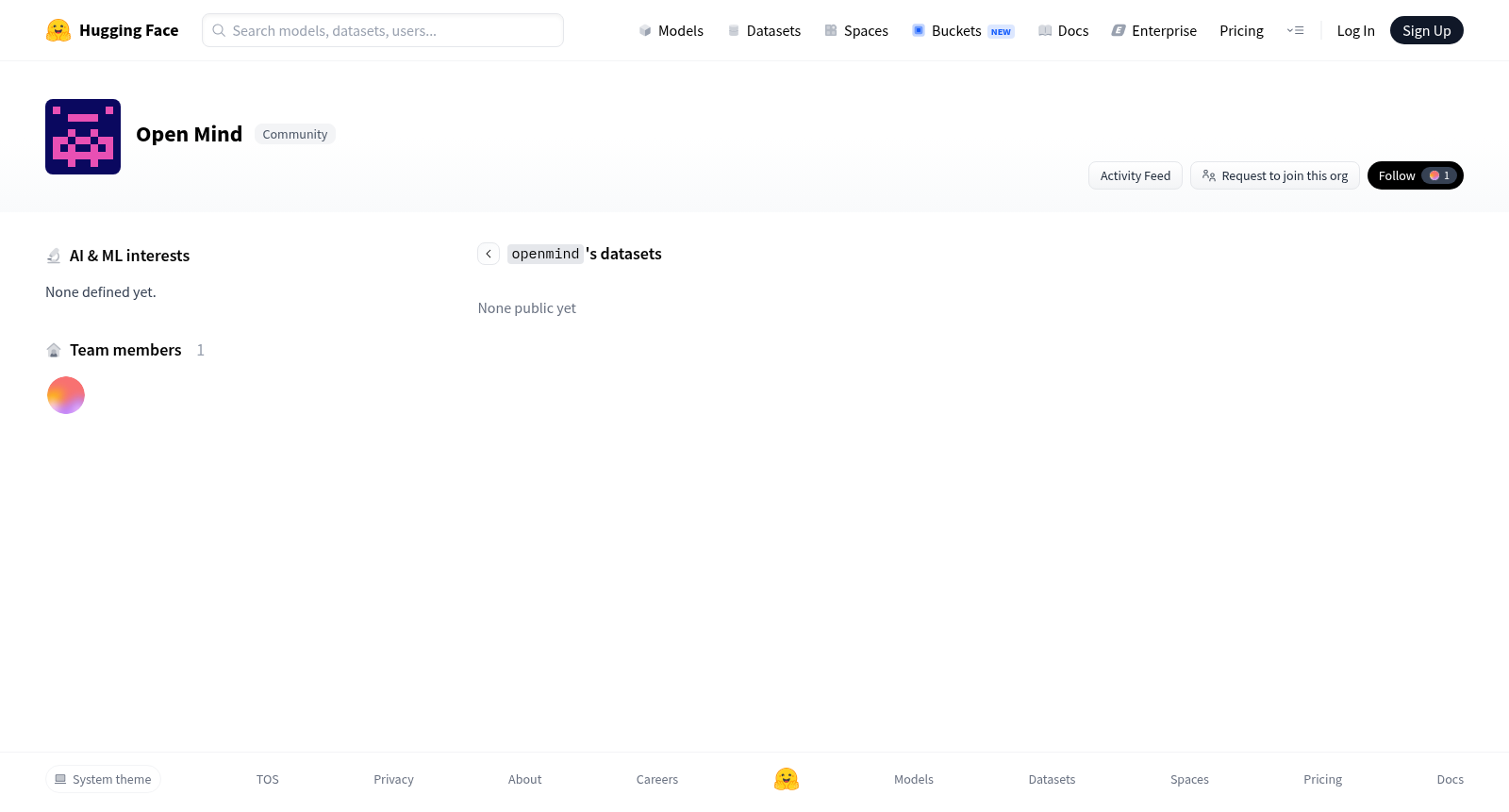Click the None public yet text

click(527, 308)
